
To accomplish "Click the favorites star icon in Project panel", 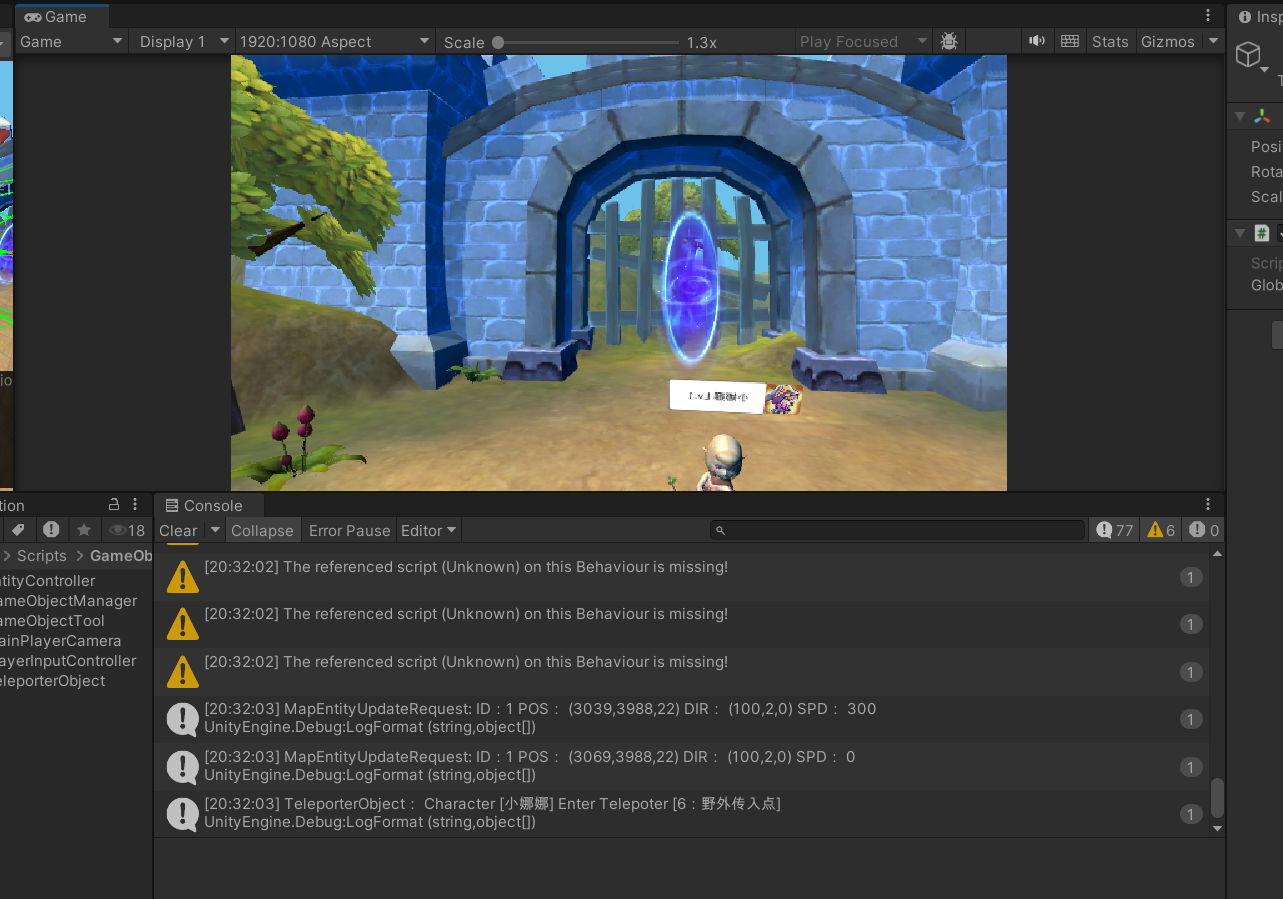I will coord(84,530).
